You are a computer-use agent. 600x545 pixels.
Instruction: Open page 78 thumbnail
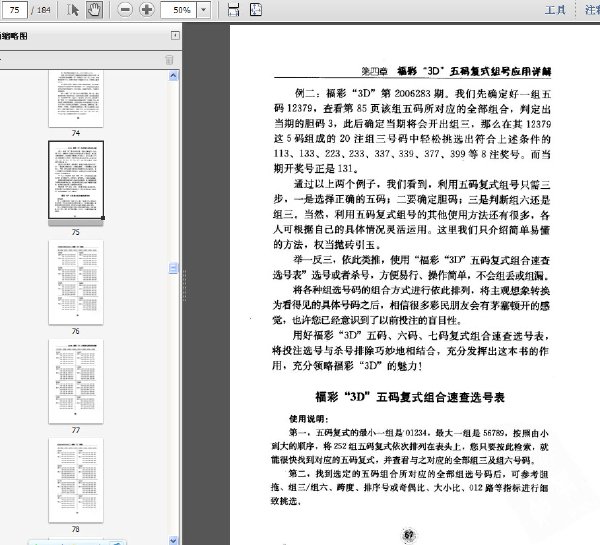(x=76, y=480)
